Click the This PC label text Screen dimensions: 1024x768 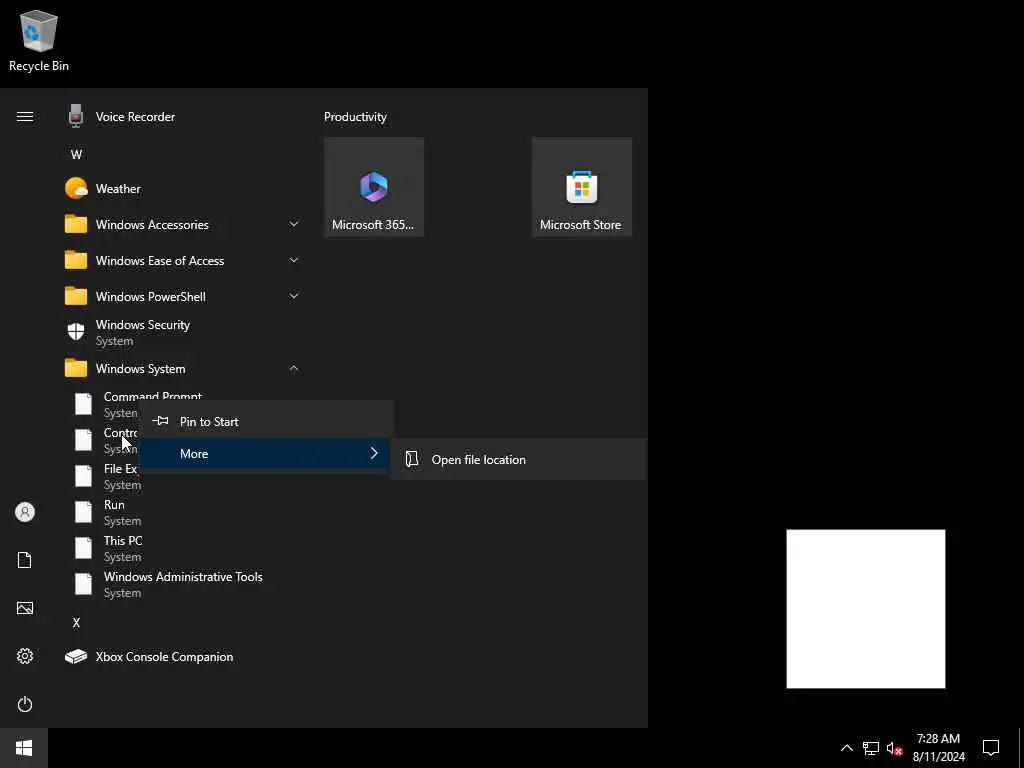123,541
